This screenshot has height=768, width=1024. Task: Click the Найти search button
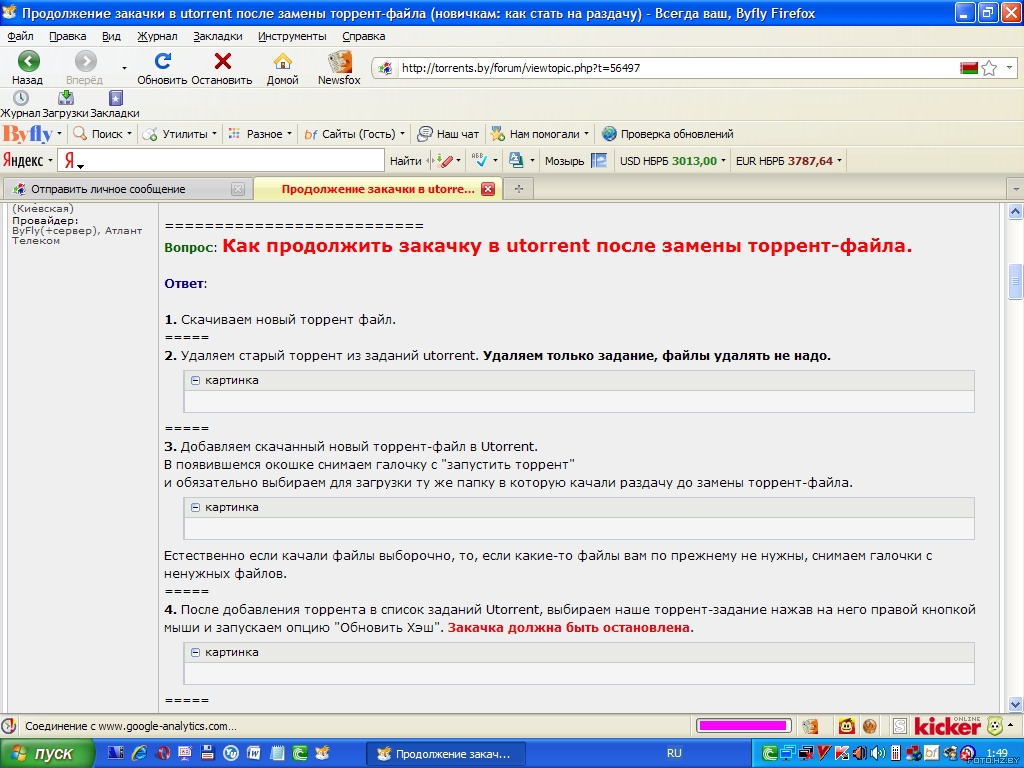pos(406,161)
